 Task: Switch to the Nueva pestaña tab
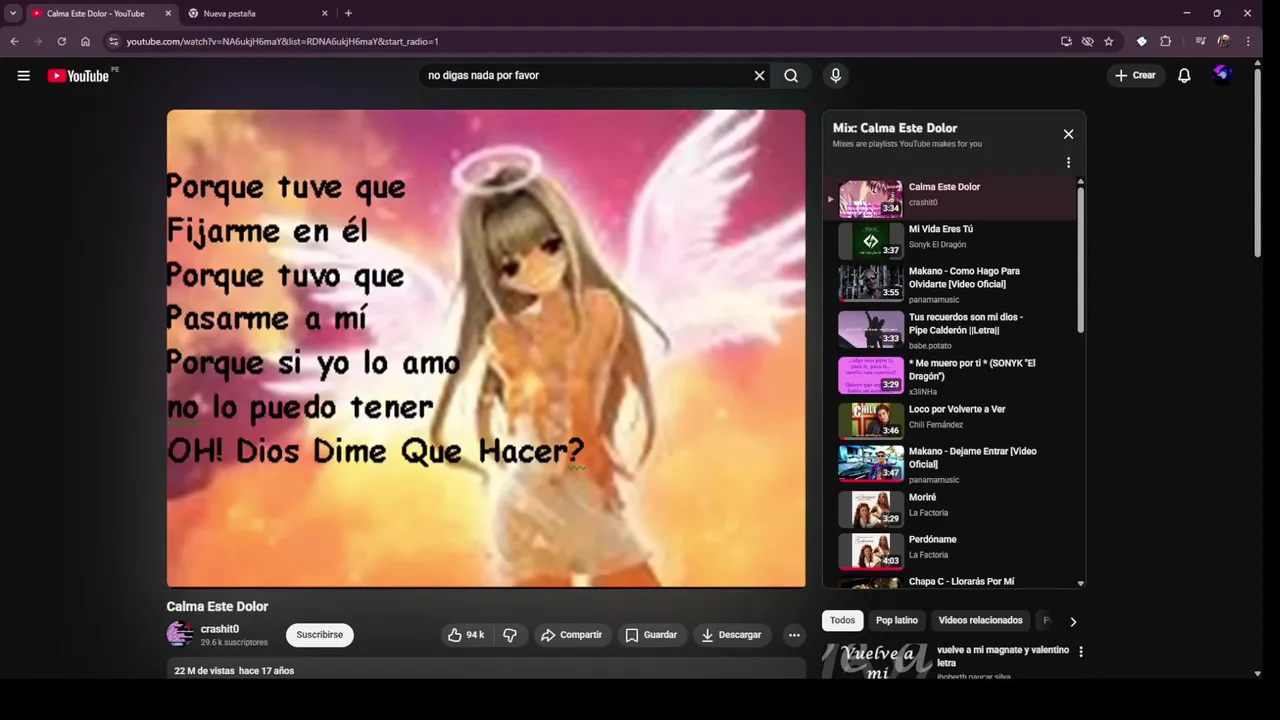coord(258,13)
